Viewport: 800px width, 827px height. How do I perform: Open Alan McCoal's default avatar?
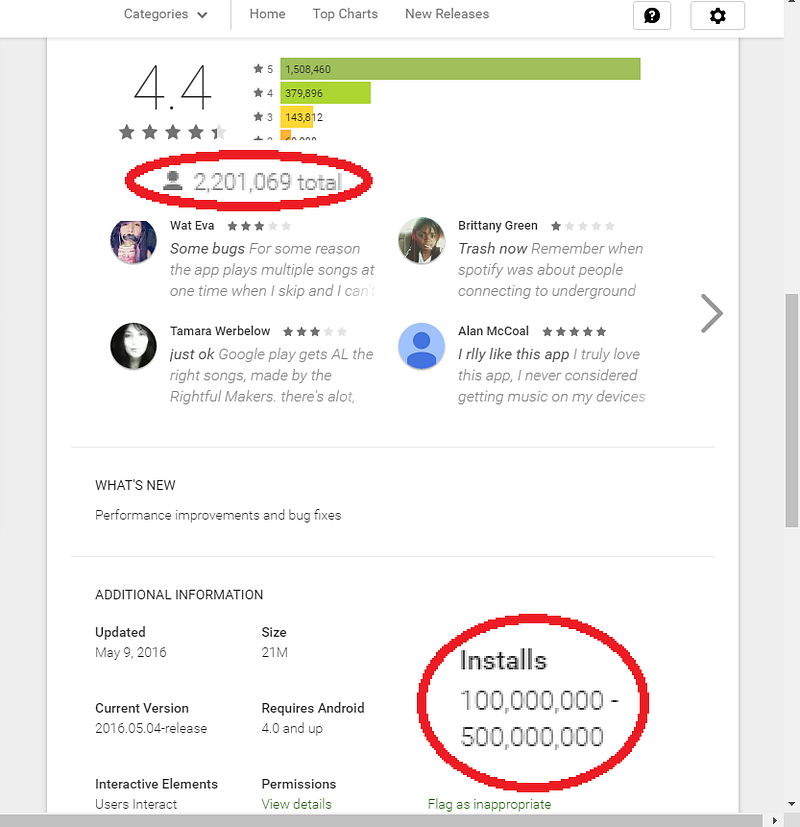421,346
